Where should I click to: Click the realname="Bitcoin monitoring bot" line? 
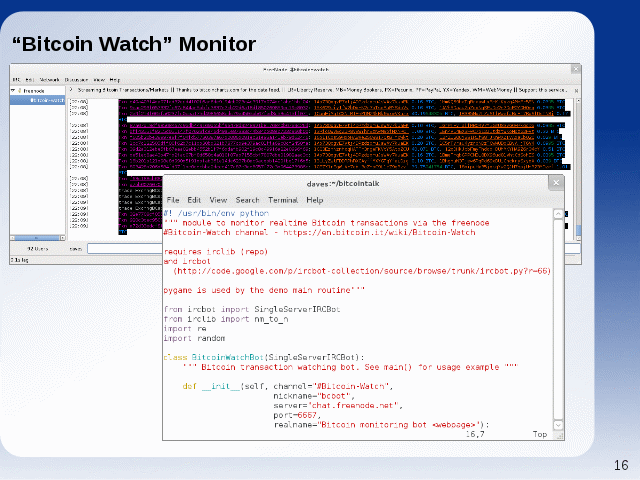[x=381, y=425]
